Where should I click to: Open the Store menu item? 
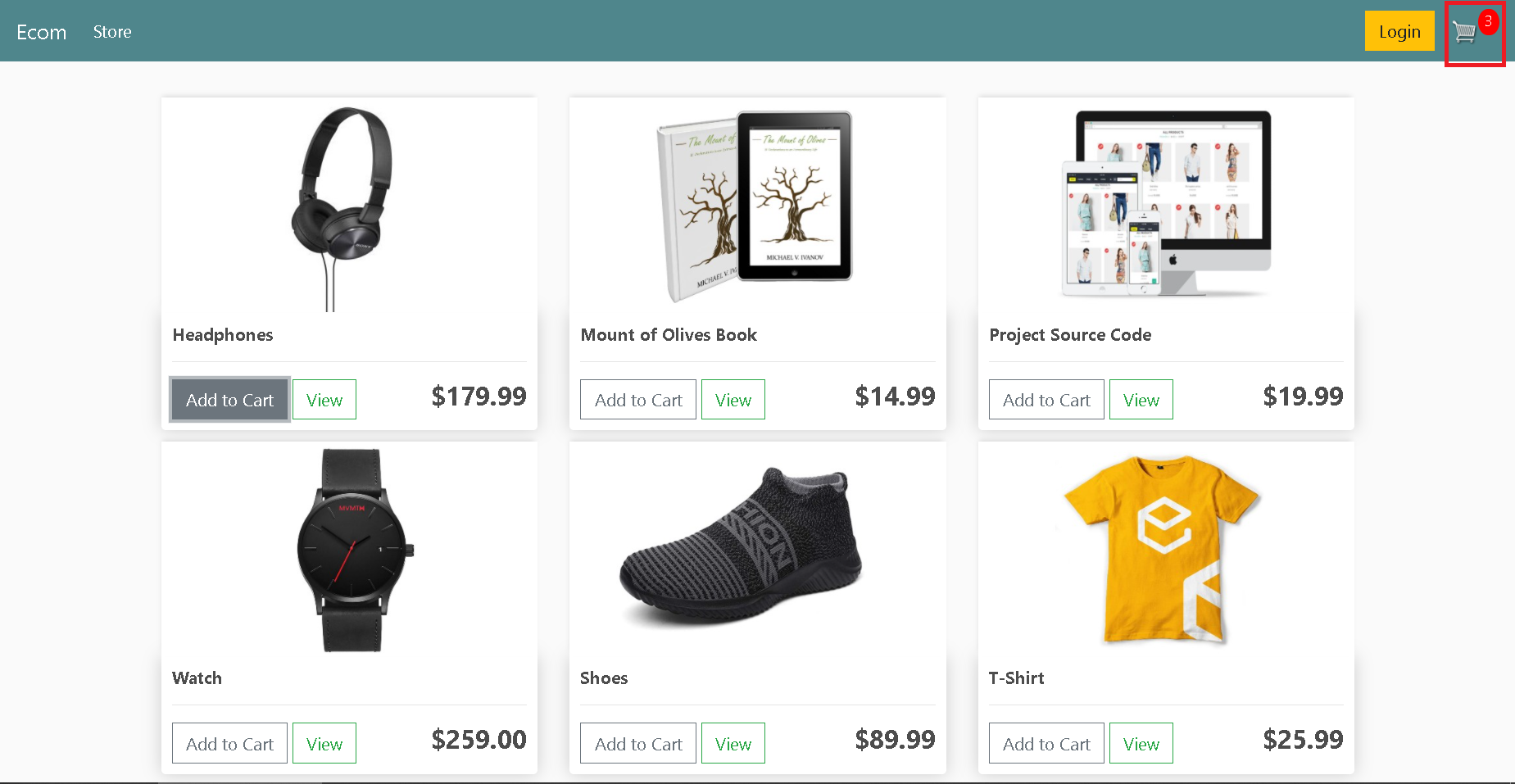112,32
